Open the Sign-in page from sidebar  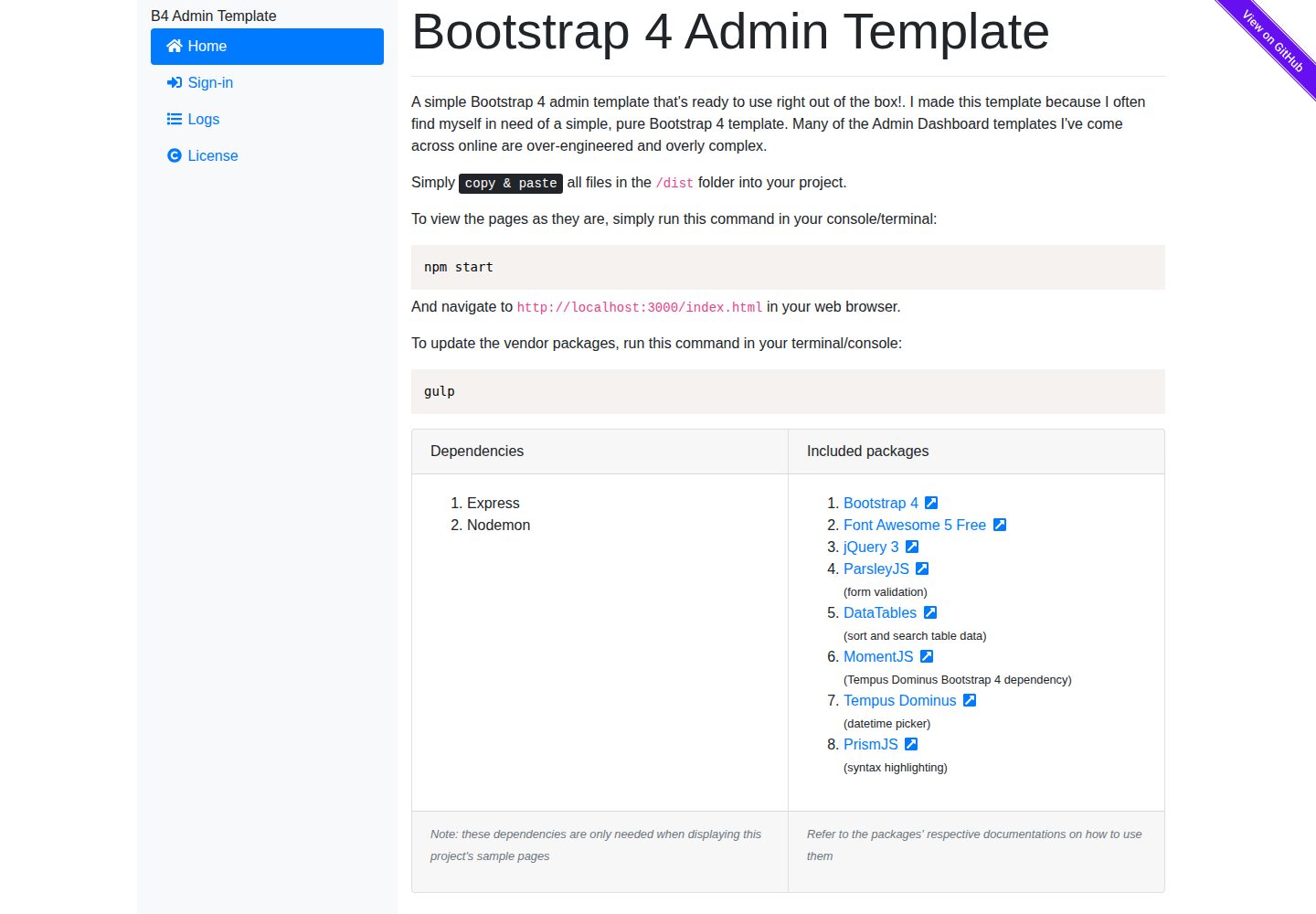[x=267, y=83]
